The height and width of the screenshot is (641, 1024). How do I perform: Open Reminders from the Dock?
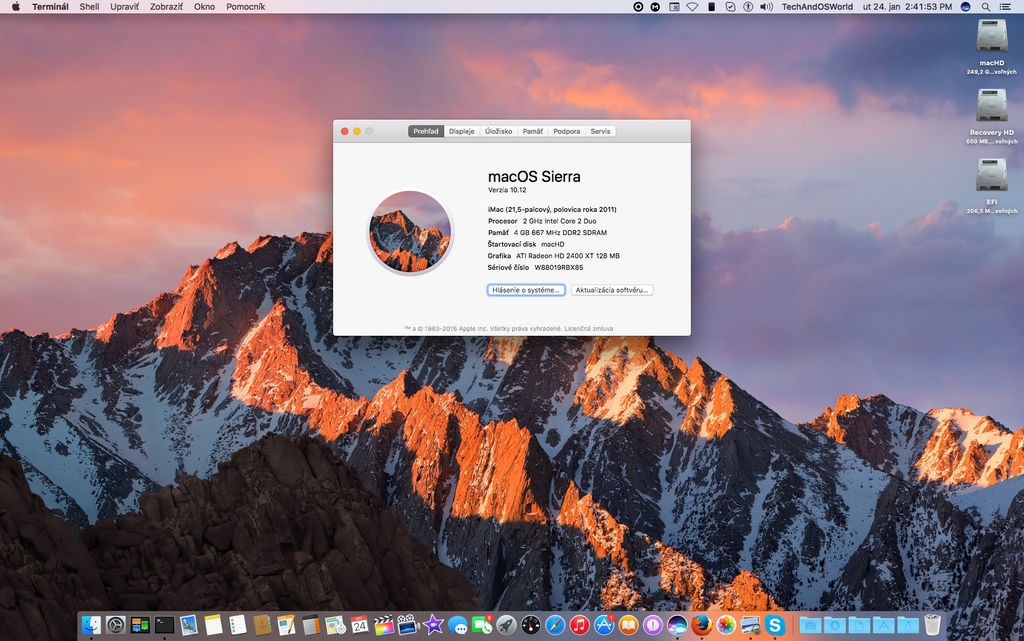[x=238, y=625]
